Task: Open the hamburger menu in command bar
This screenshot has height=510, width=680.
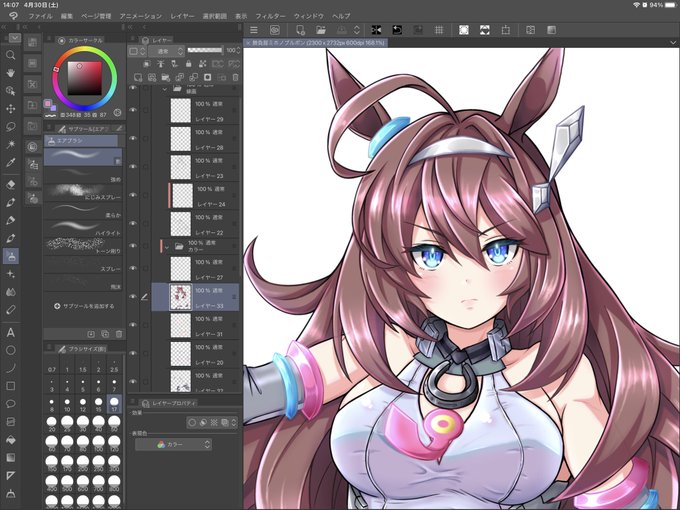Action: coord(254,30)
